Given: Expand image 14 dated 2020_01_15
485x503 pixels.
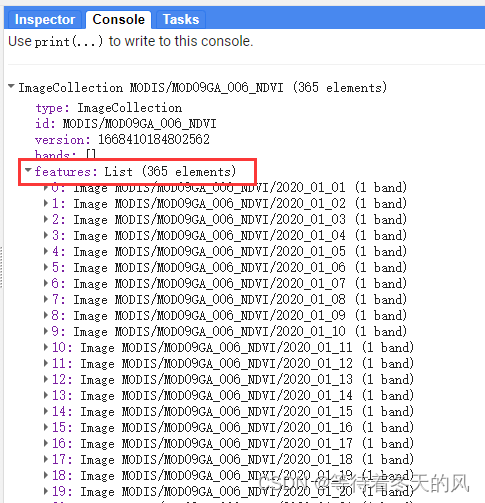Looking at the screenshot, I should pyautogui.click(x=46, y=411).
